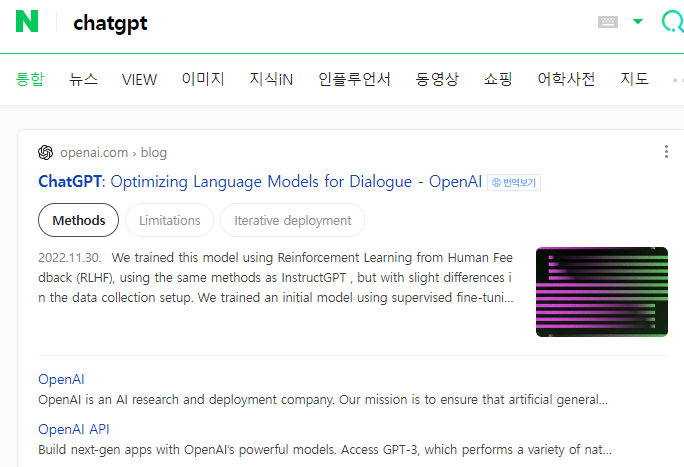Viewport: 684px width, 467px height.
Task: Click the OpenAI research company description text
Action: 323,399
